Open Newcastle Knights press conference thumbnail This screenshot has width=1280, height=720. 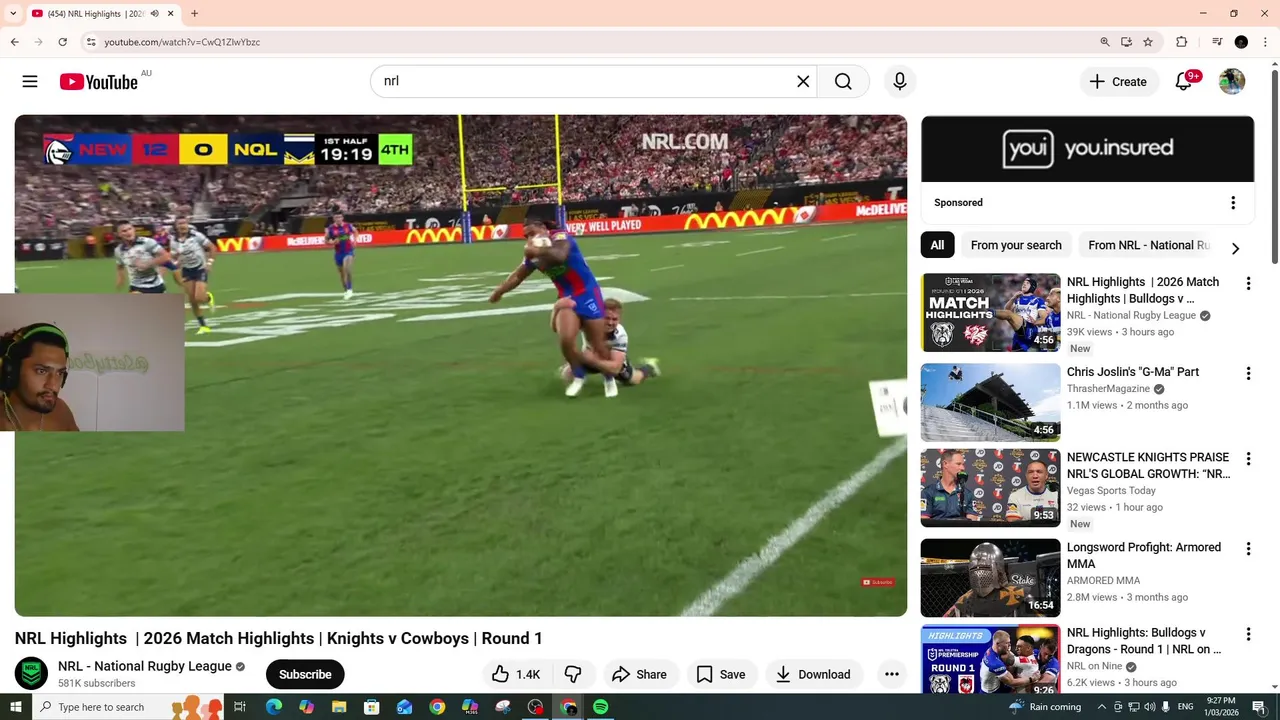tap(990, 488)
